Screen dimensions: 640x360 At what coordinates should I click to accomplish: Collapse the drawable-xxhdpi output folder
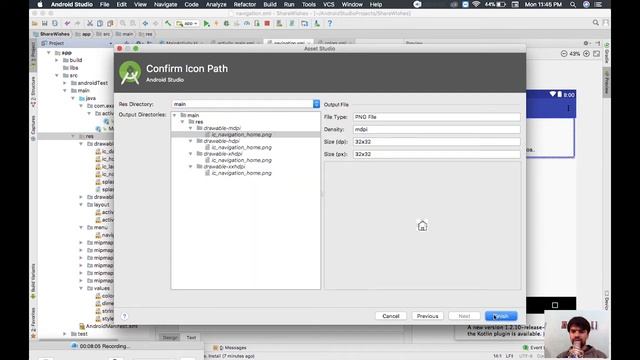pos(190,167)
